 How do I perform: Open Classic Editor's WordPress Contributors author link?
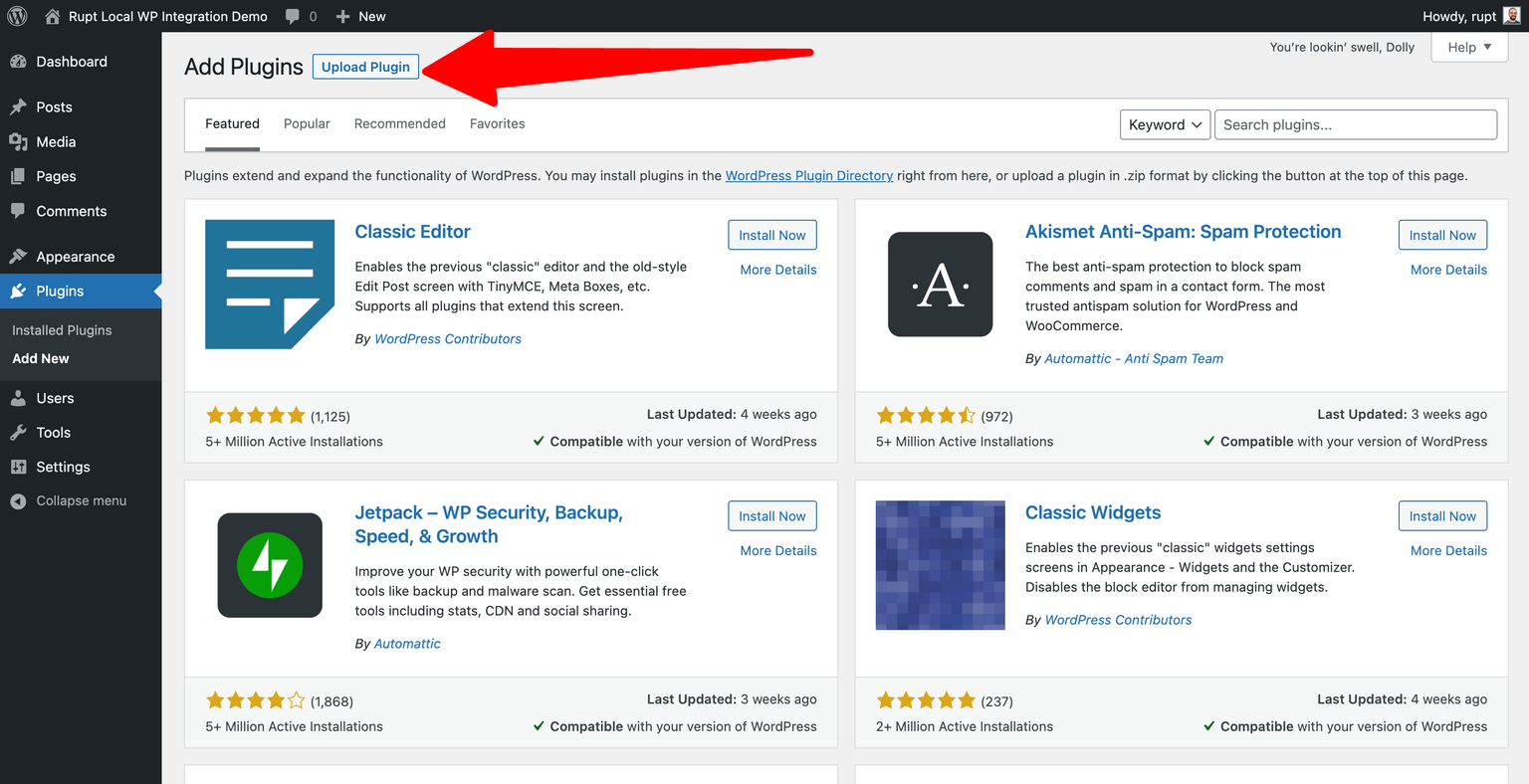[448, 338]
